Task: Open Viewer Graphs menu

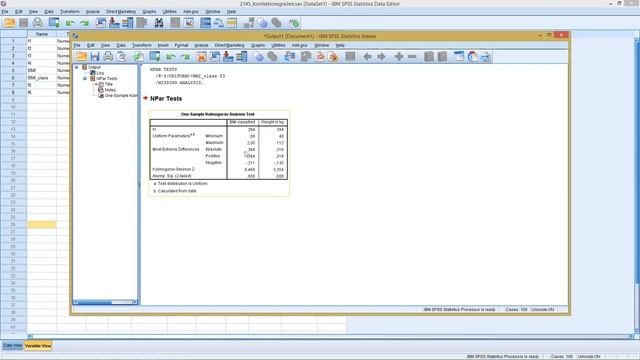Action: pos(258,45)
